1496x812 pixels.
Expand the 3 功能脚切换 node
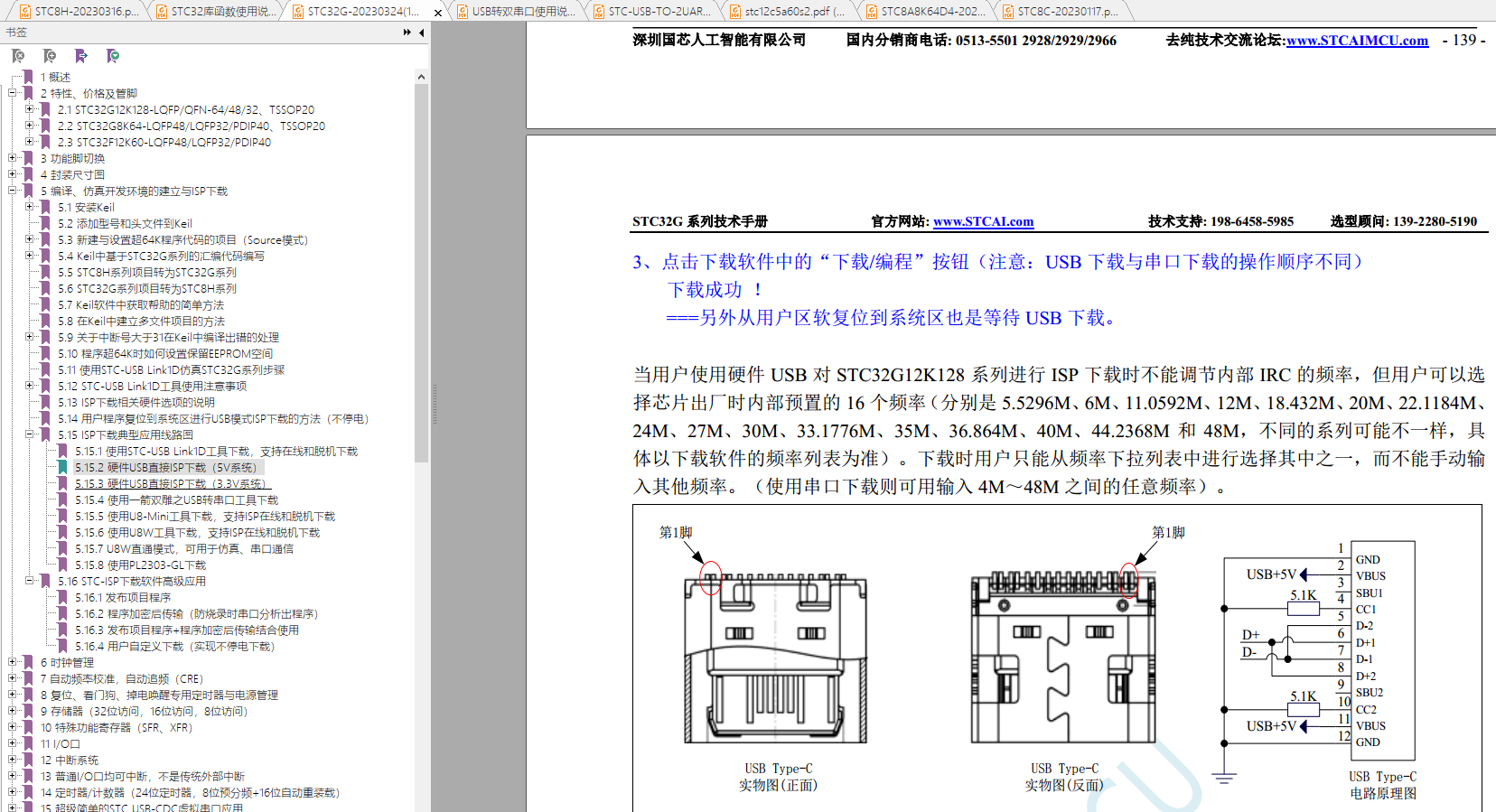click(x=12, y=158)
